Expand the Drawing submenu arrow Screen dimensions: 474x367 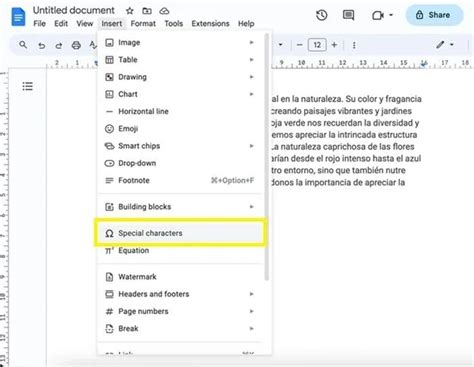pyautogui.click(x=252, y=77)
